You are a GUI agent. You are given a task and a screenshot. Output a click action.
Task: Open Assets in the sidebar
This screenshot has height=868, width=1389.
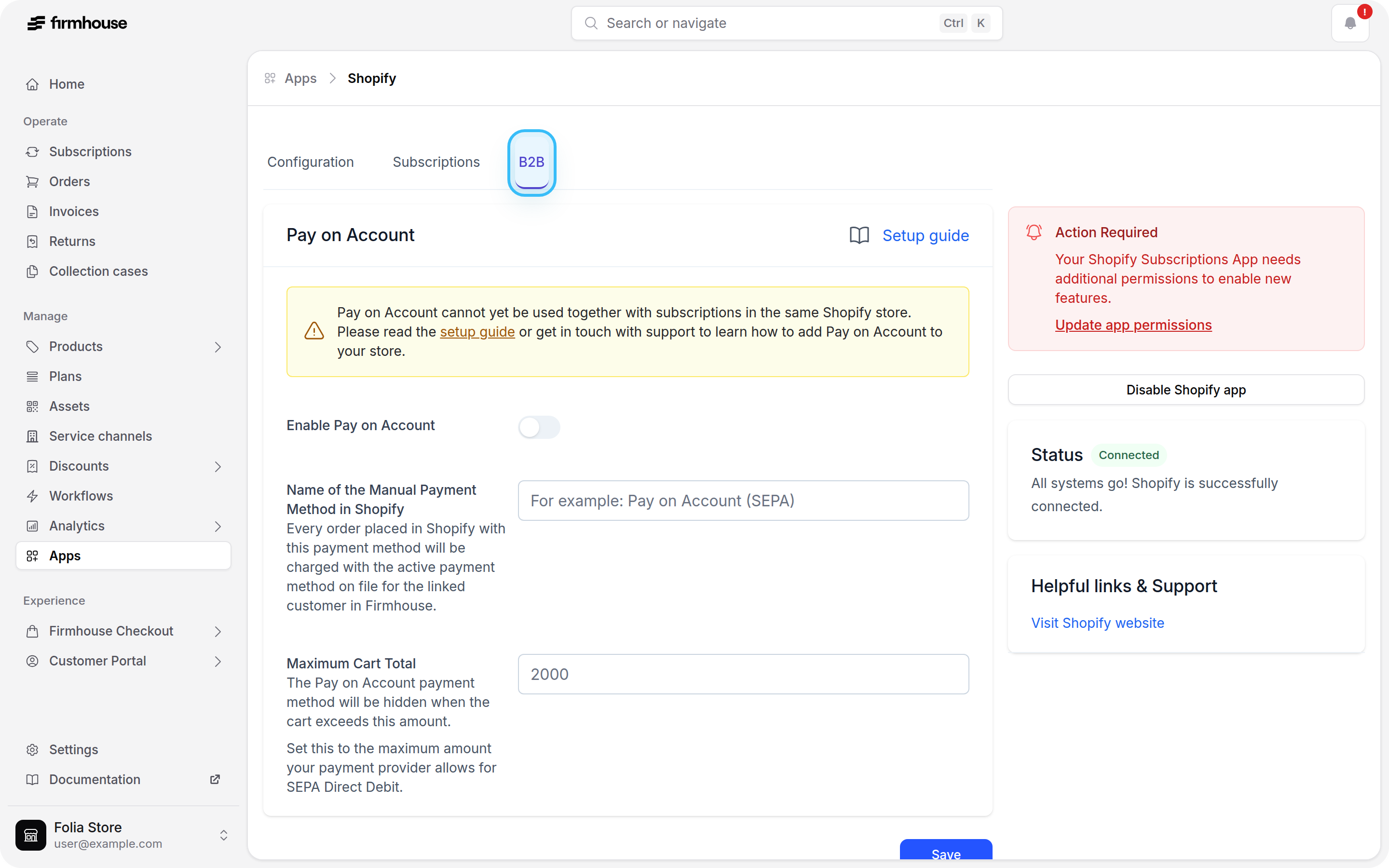[x=123, y=407]
